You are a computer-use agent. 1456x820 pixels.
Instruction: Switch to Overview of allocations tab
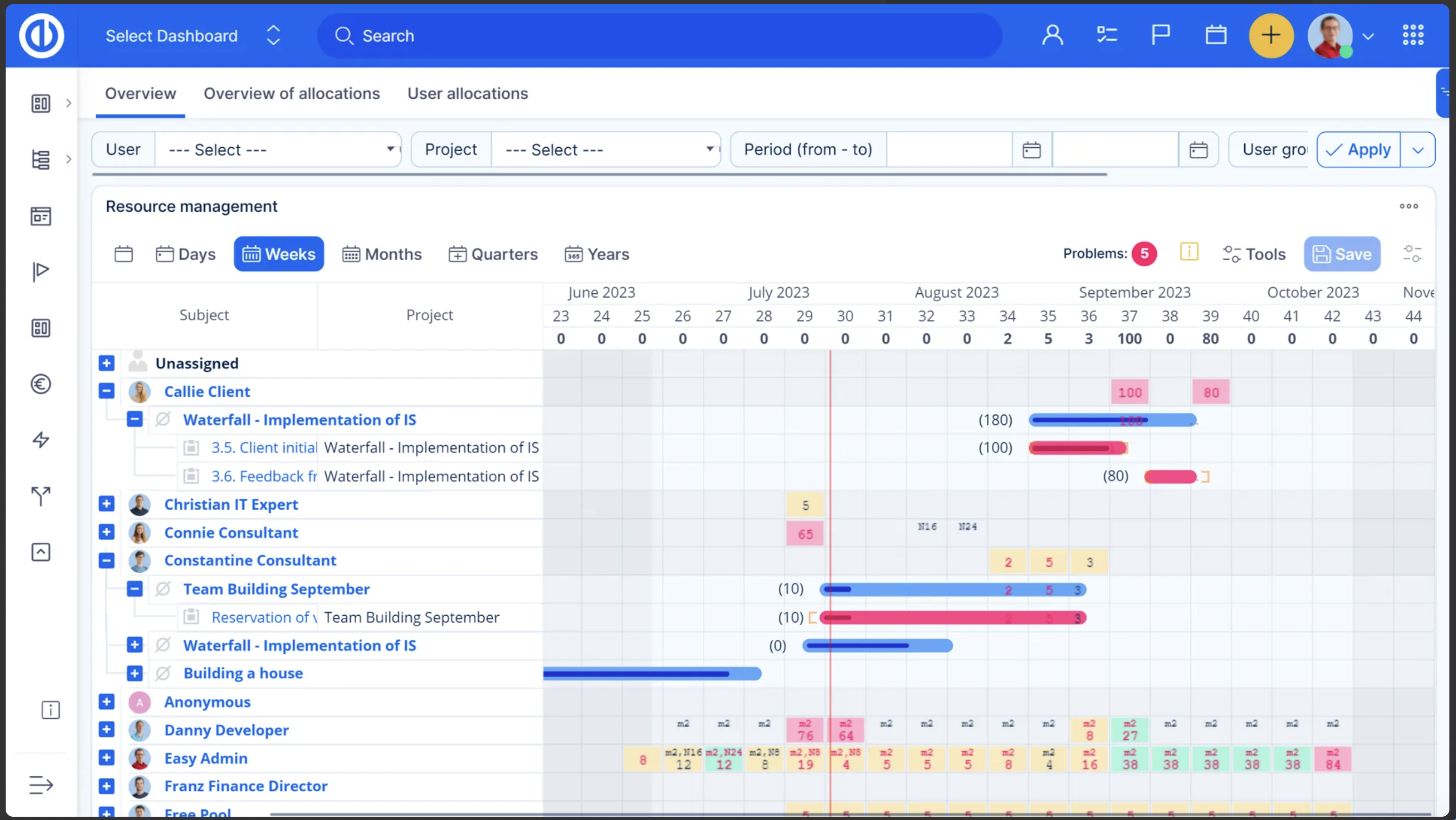click(292, 93)
